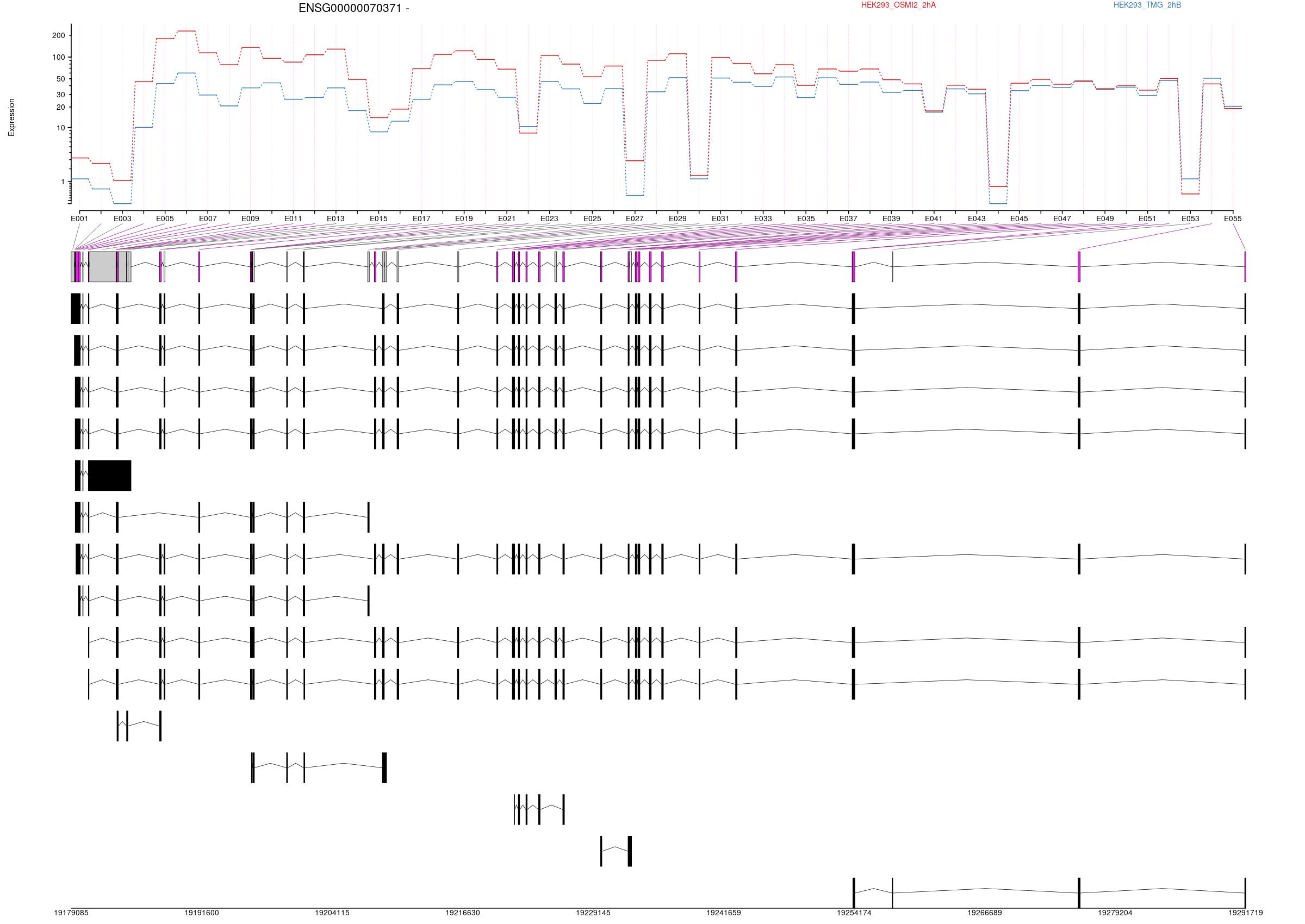Click exon label E011
1305x924 pixels.
293,218
